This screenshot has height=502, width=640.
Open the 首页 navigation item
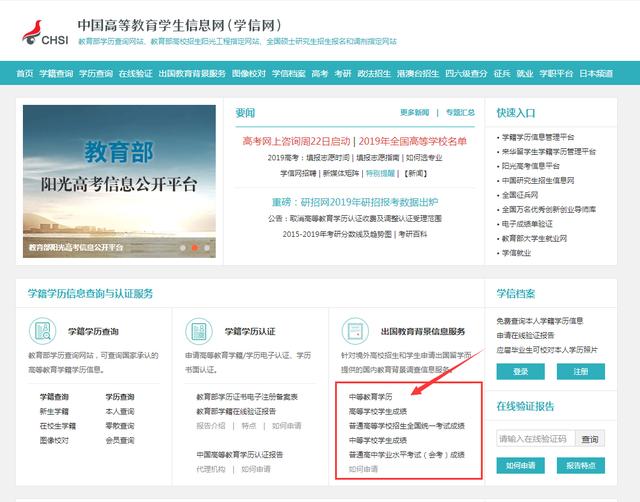[x=24, y=73]
